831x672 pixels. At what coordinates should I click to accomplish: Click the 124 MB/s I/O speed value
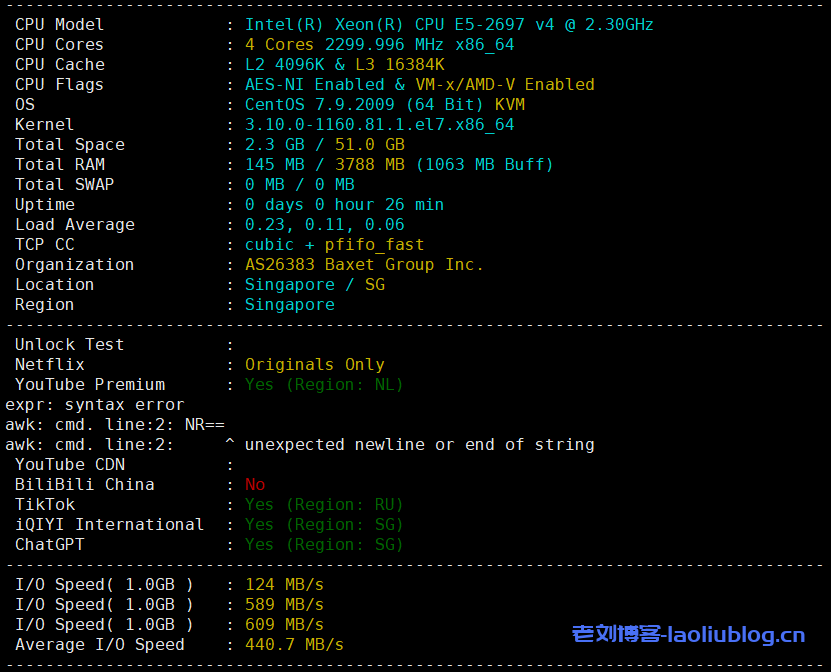284,584
